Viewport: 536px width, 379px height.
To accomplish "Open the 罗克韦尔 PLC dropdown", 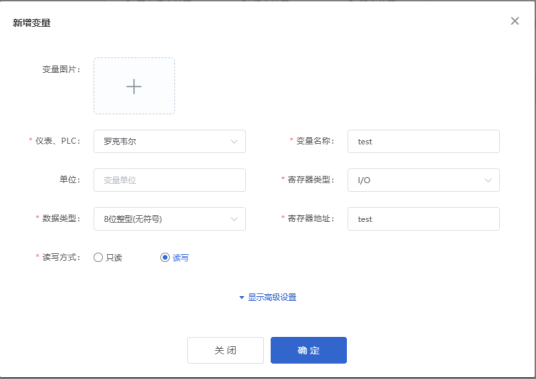I will 170,141.
